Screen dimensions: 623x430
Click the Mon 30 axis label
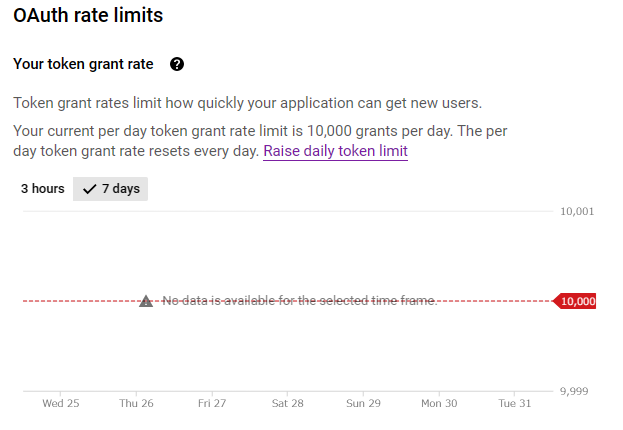[x=439, y=403]
